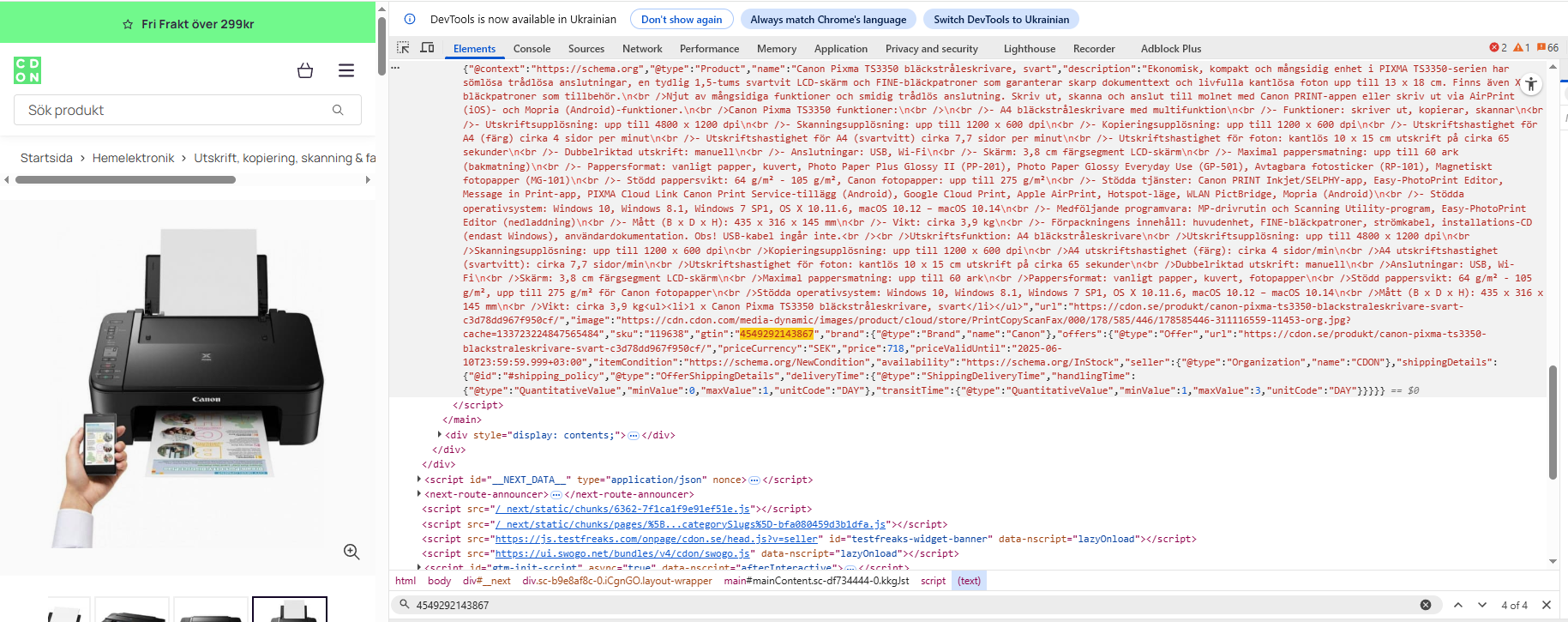
Task: Click the Hemelektronik breadcrumb link
Action: [x=133, y=158]
